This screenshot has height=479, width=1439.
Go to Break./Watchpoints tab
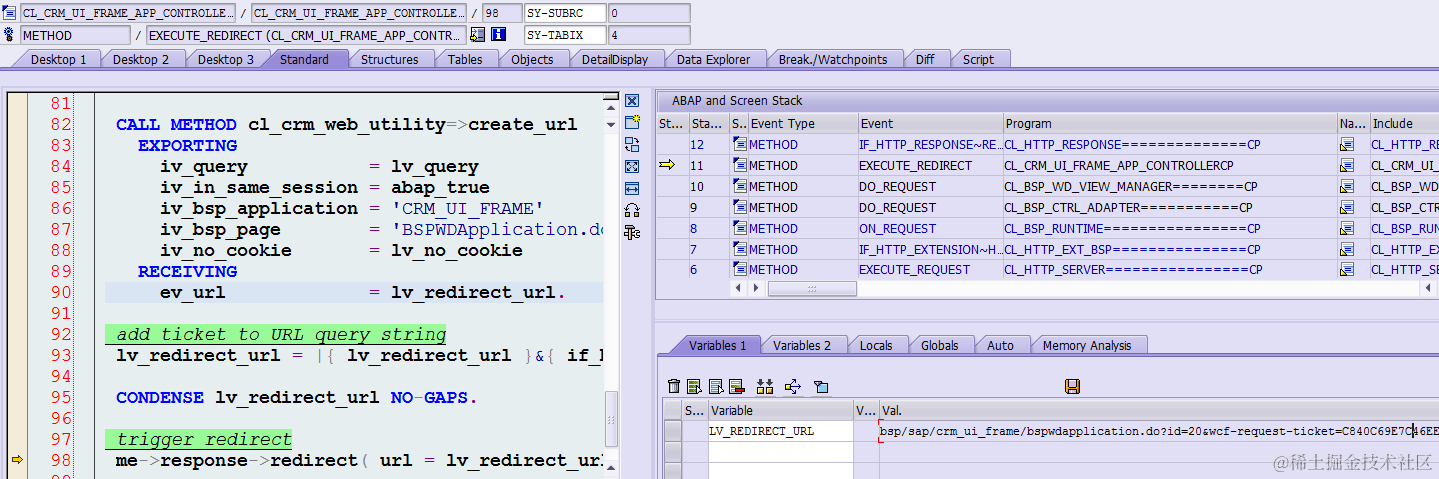click(x=833, y=59)
